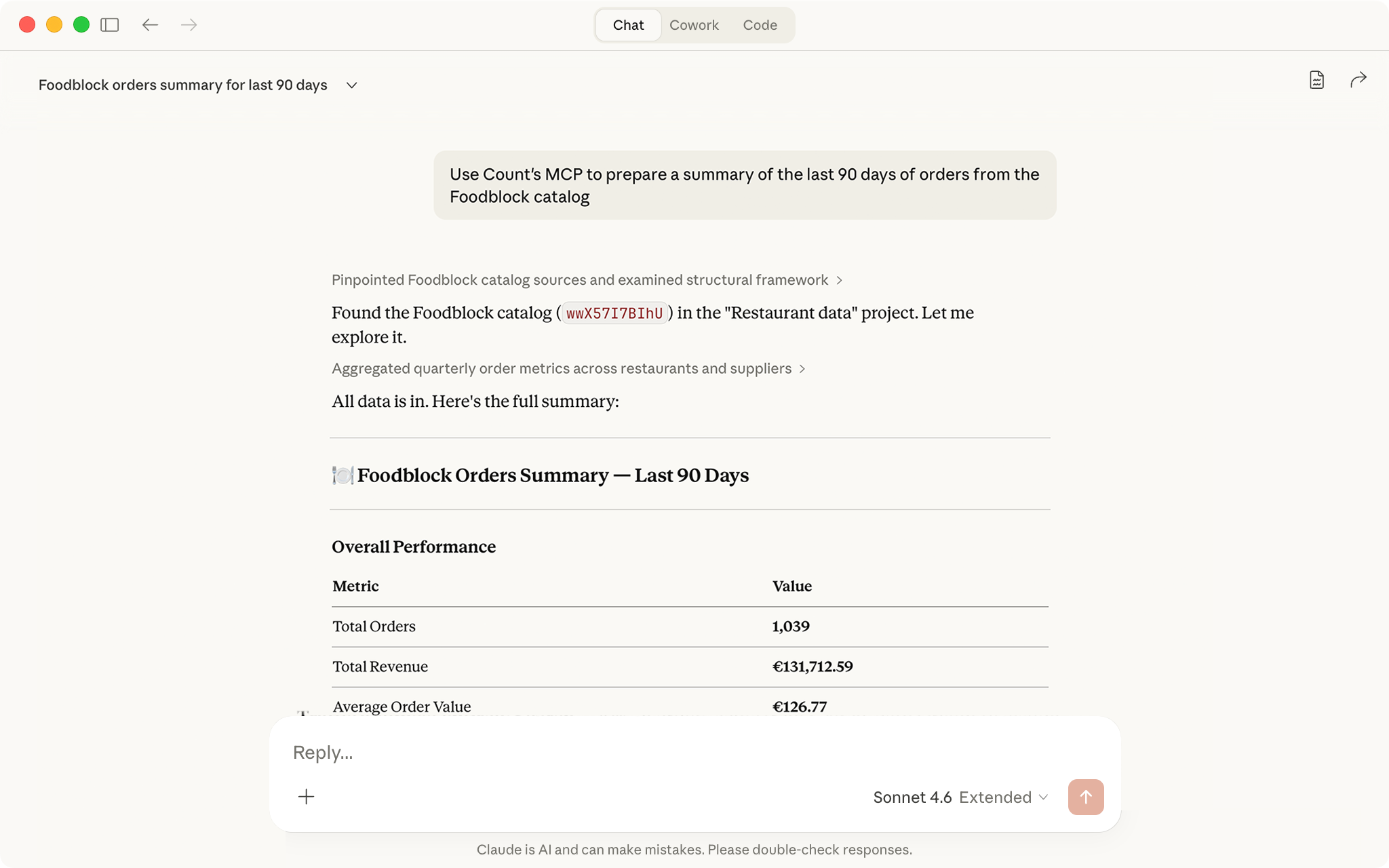Click the user's MCP prompt message bubble
The height and width of the screenshot is (868, 1389).
click(744, 184)
